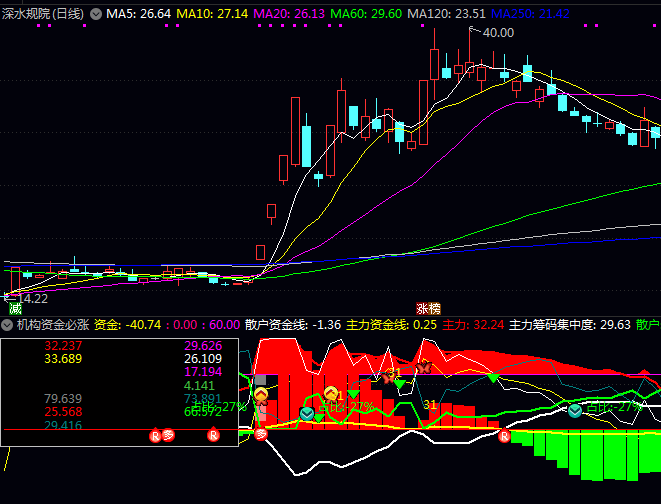The image size is (661, 504).
Task: Select the MA20: 26.13 indicator label
Action: tap(289, 14)
